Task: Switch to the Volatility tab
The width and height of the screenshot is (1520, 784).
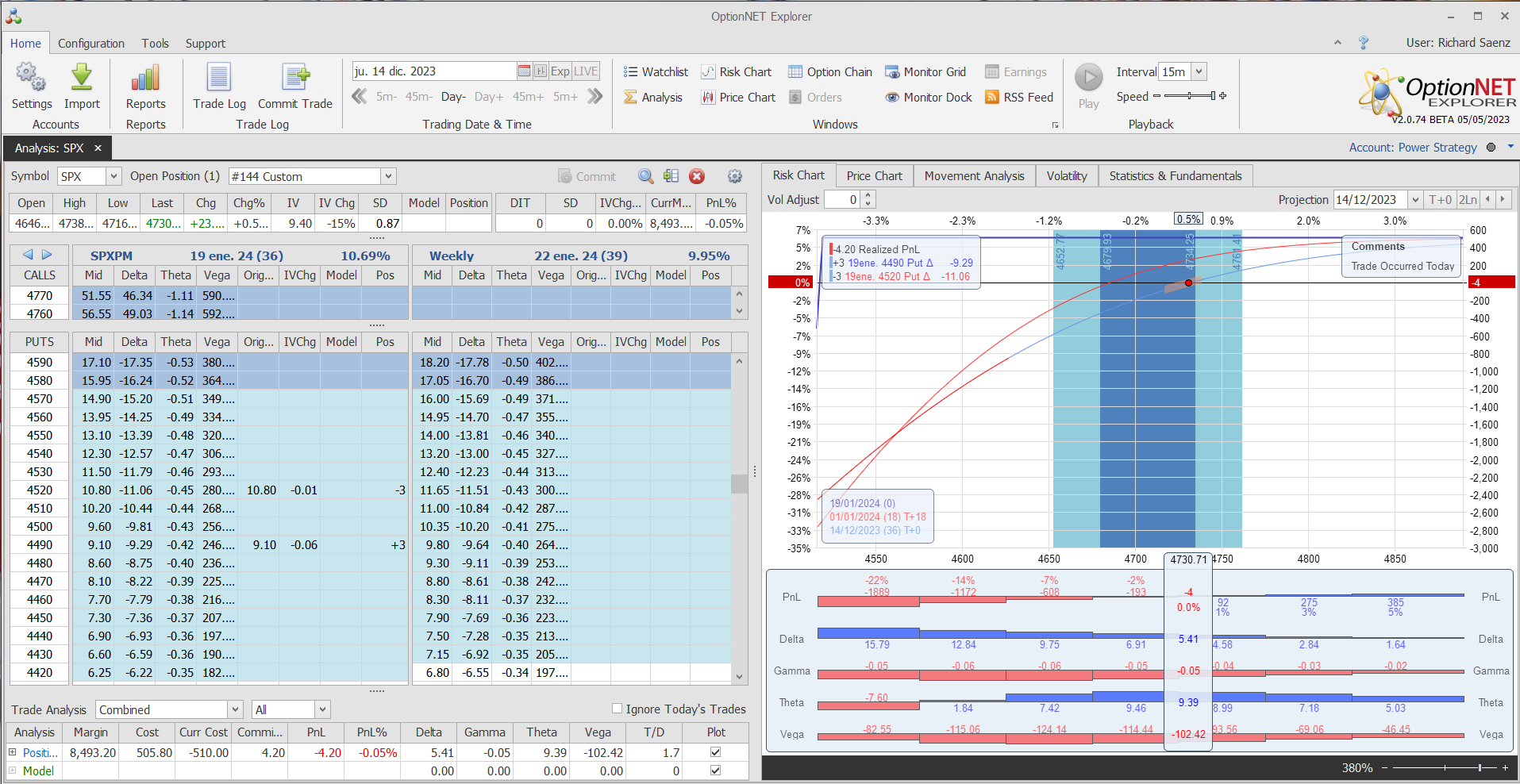Action: point(1066,176)
